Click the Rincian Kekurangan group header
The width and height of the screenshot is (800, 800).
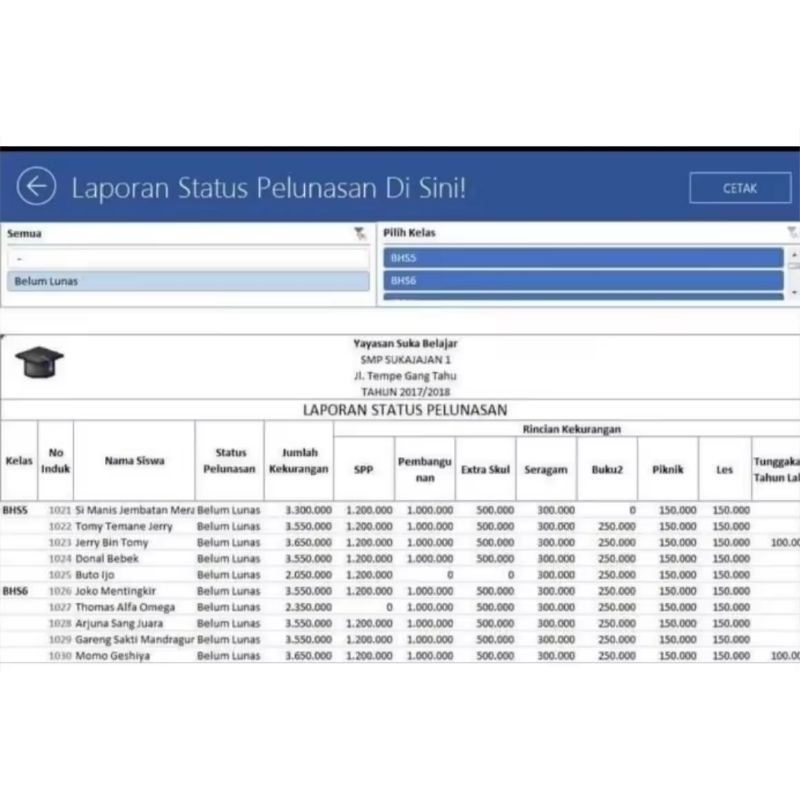point(571,429)
